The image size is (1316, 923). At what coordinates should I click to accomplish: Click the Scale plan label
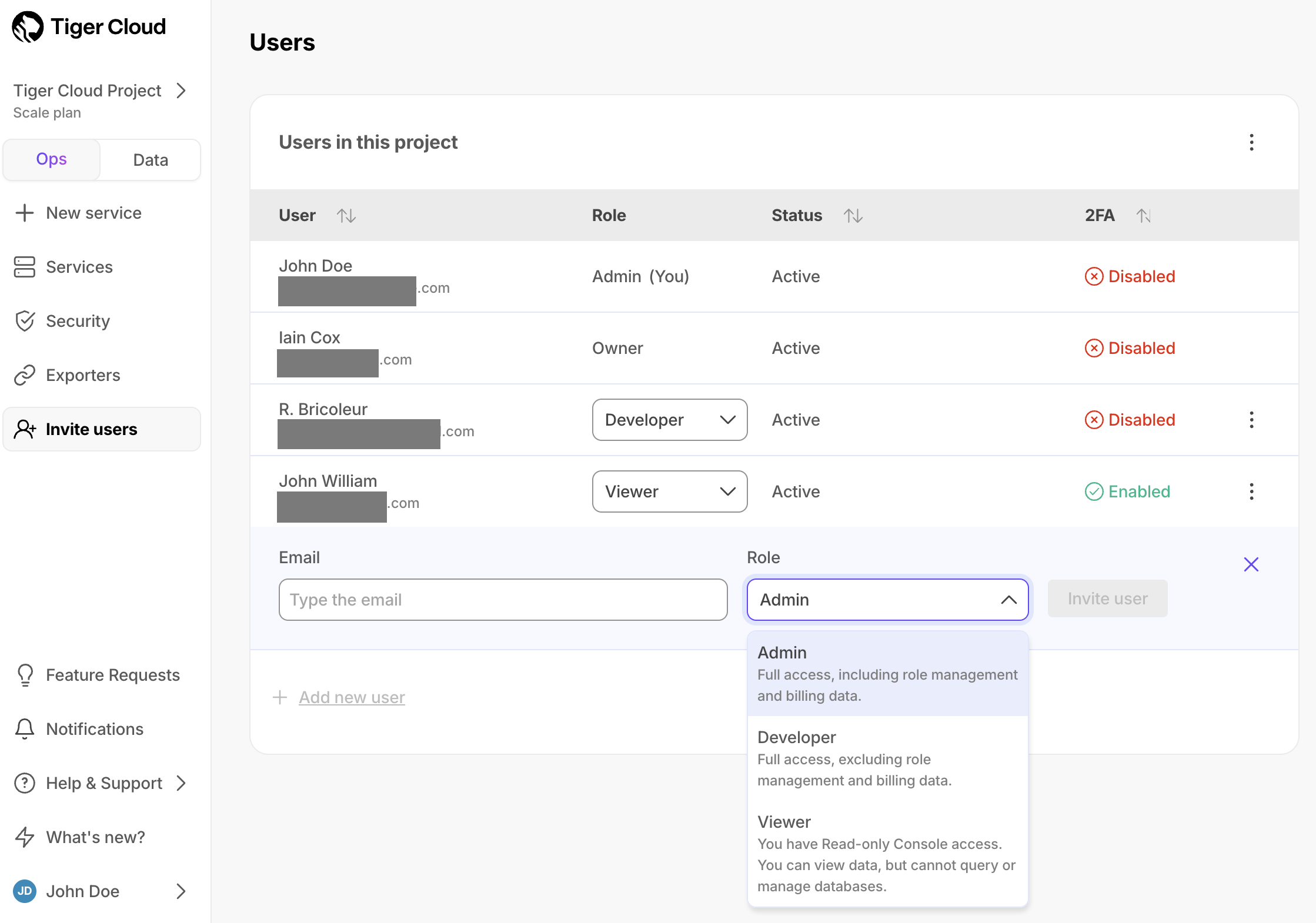[x=47, y=113]
